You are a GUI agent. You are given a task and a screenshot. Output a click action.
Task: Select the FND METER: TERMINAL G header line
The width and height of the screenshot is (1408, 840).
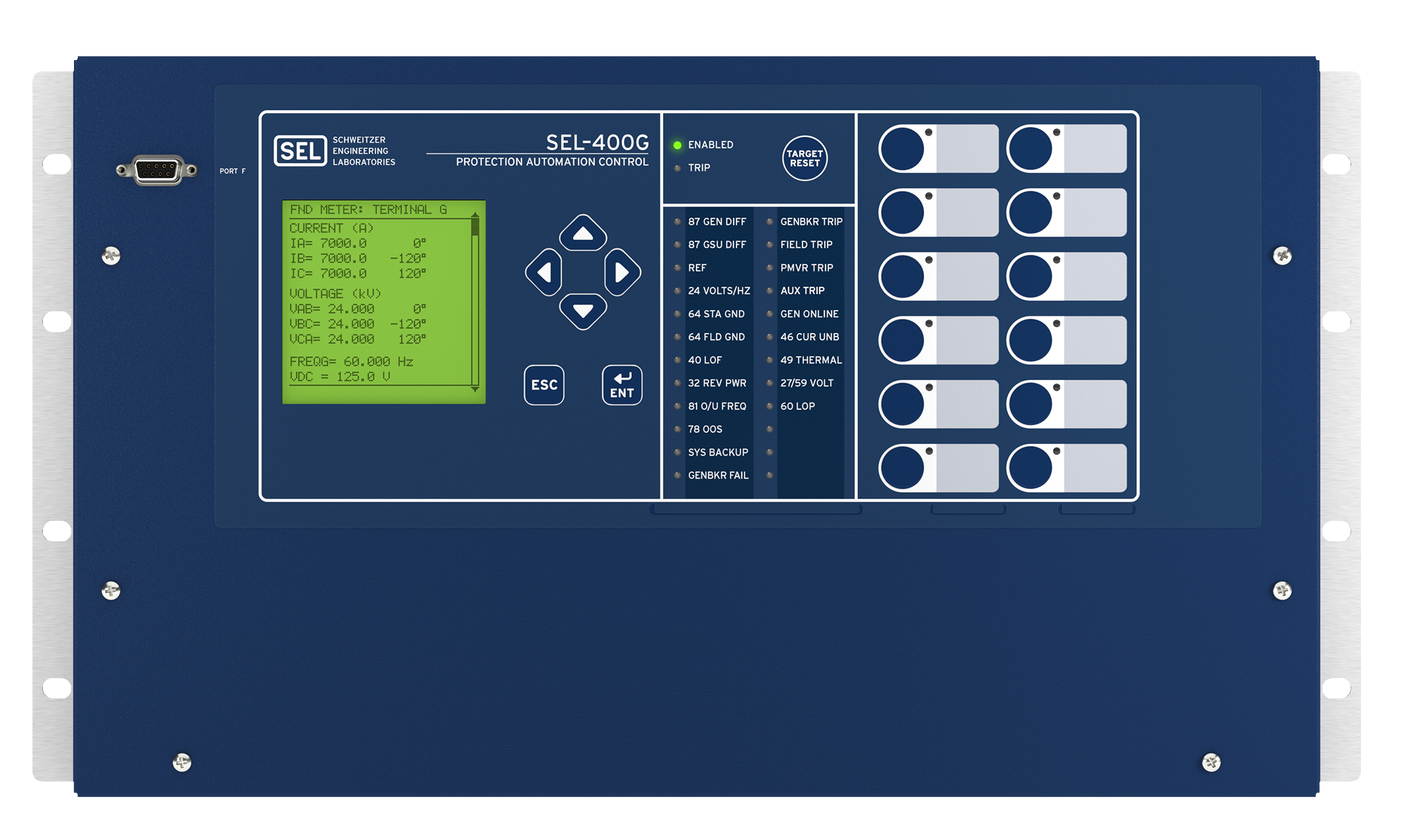click(x=368, y=210)
